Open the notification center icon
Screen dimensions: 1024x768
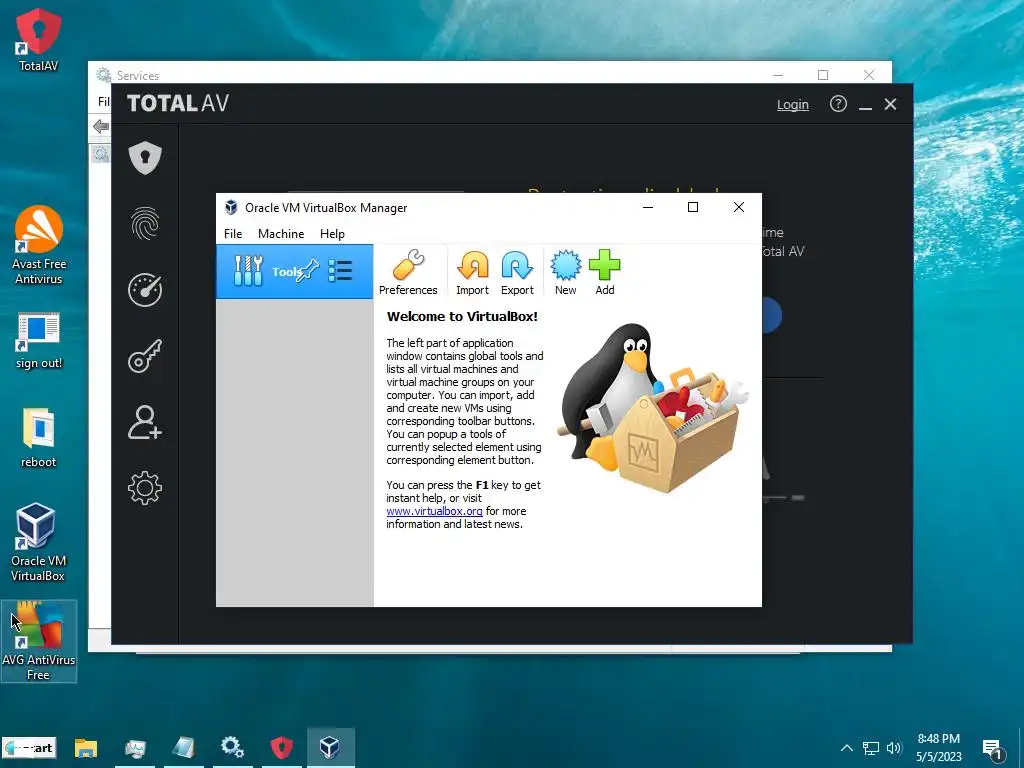994,750
